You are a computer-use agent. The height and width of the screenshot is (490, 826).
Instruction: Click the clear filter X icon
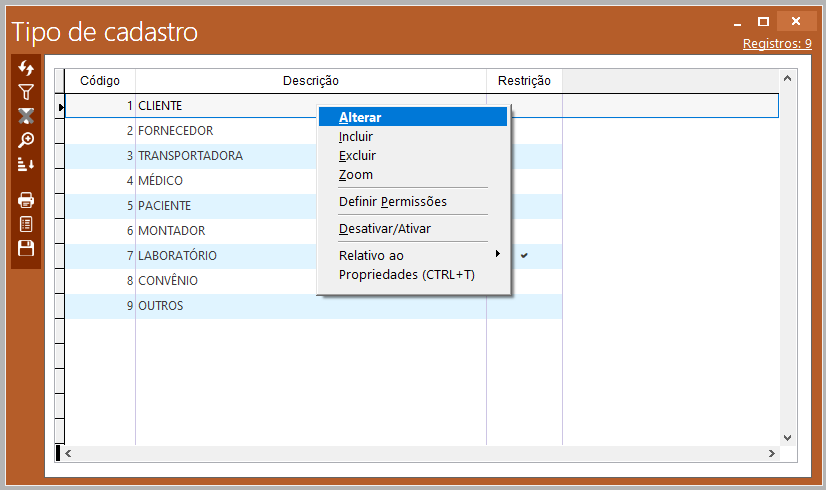point(26,115)
